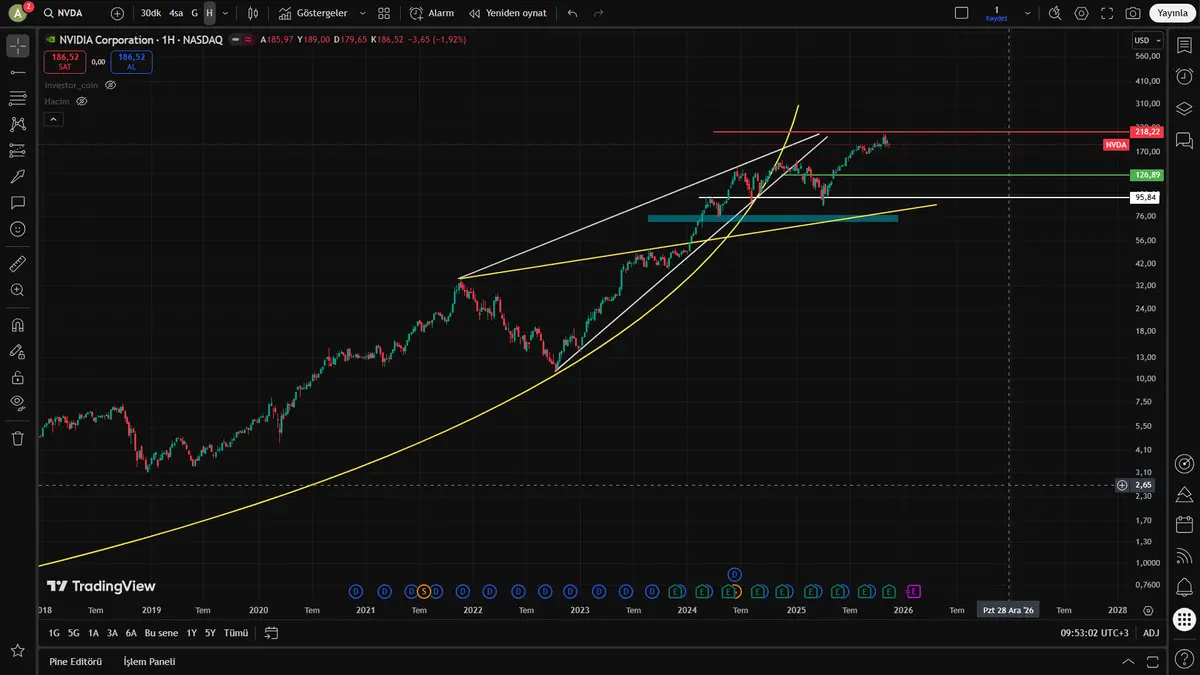Select the trend line drawing tool
This screenshot has height=675, width=1200.
click(x=17, y=72)
